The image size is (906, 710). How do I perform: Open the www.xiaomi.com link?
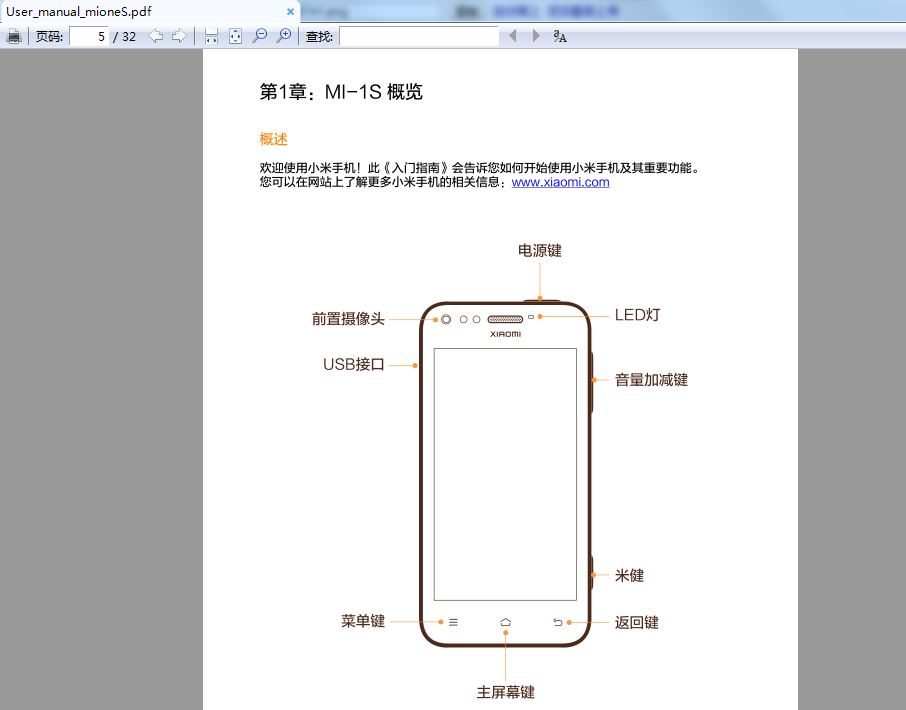tap(560, 182)
